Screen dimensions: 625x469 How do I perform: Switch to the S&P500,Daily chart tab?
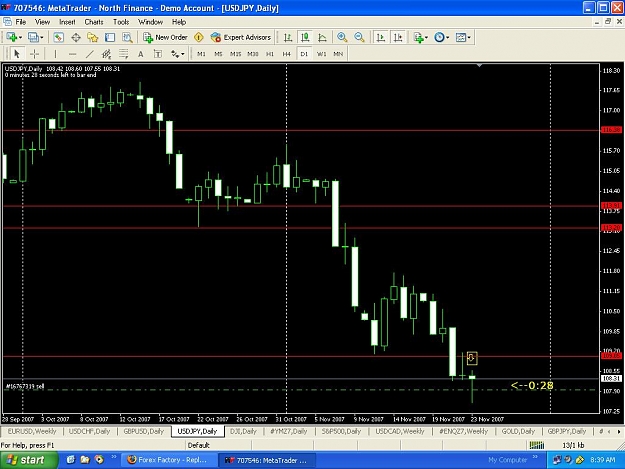coord(341,431)
